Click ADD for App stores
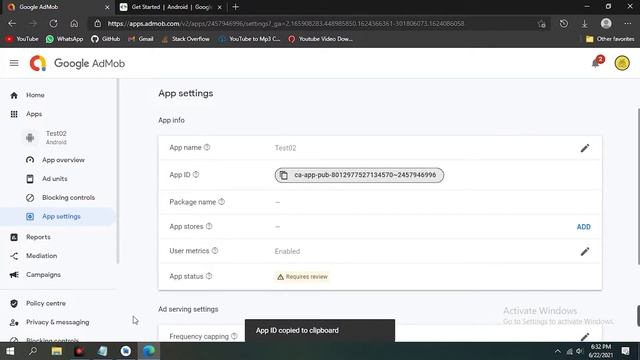 (x=584, y=227)
